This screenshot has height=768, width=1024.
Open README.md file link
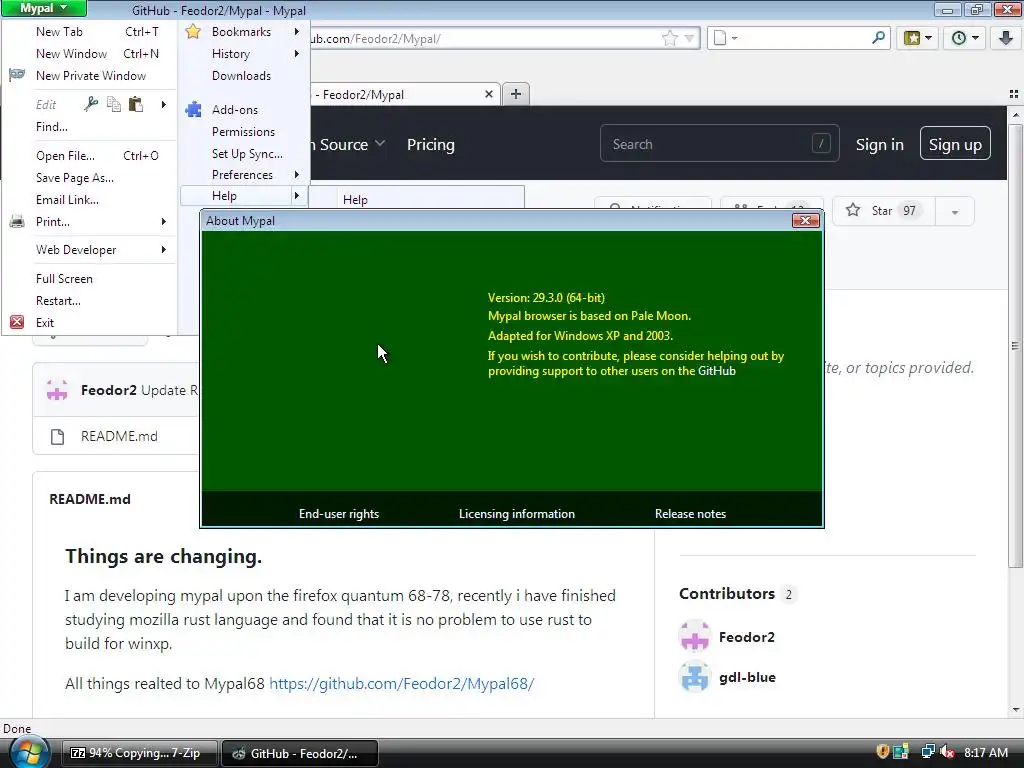click(x=119, y=436)
